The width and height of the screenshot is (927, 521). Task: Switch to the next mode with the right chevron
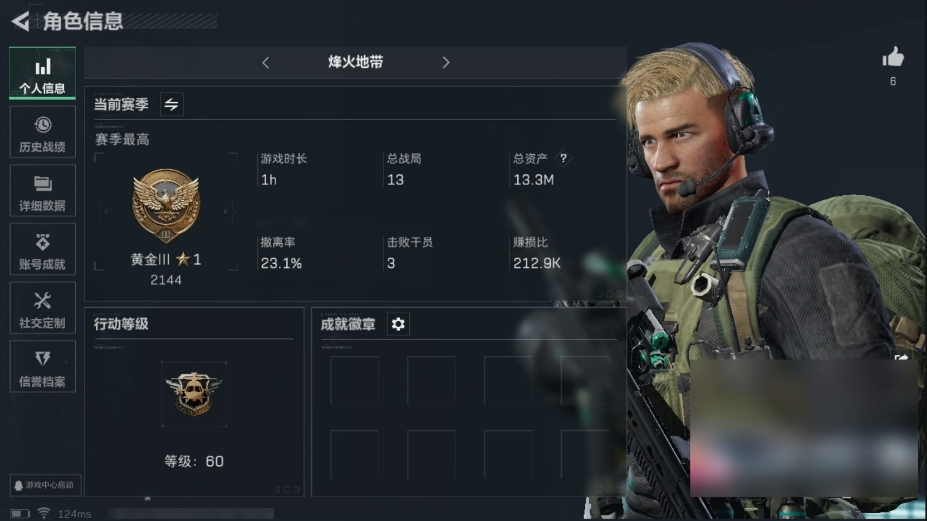coord(446,63)
